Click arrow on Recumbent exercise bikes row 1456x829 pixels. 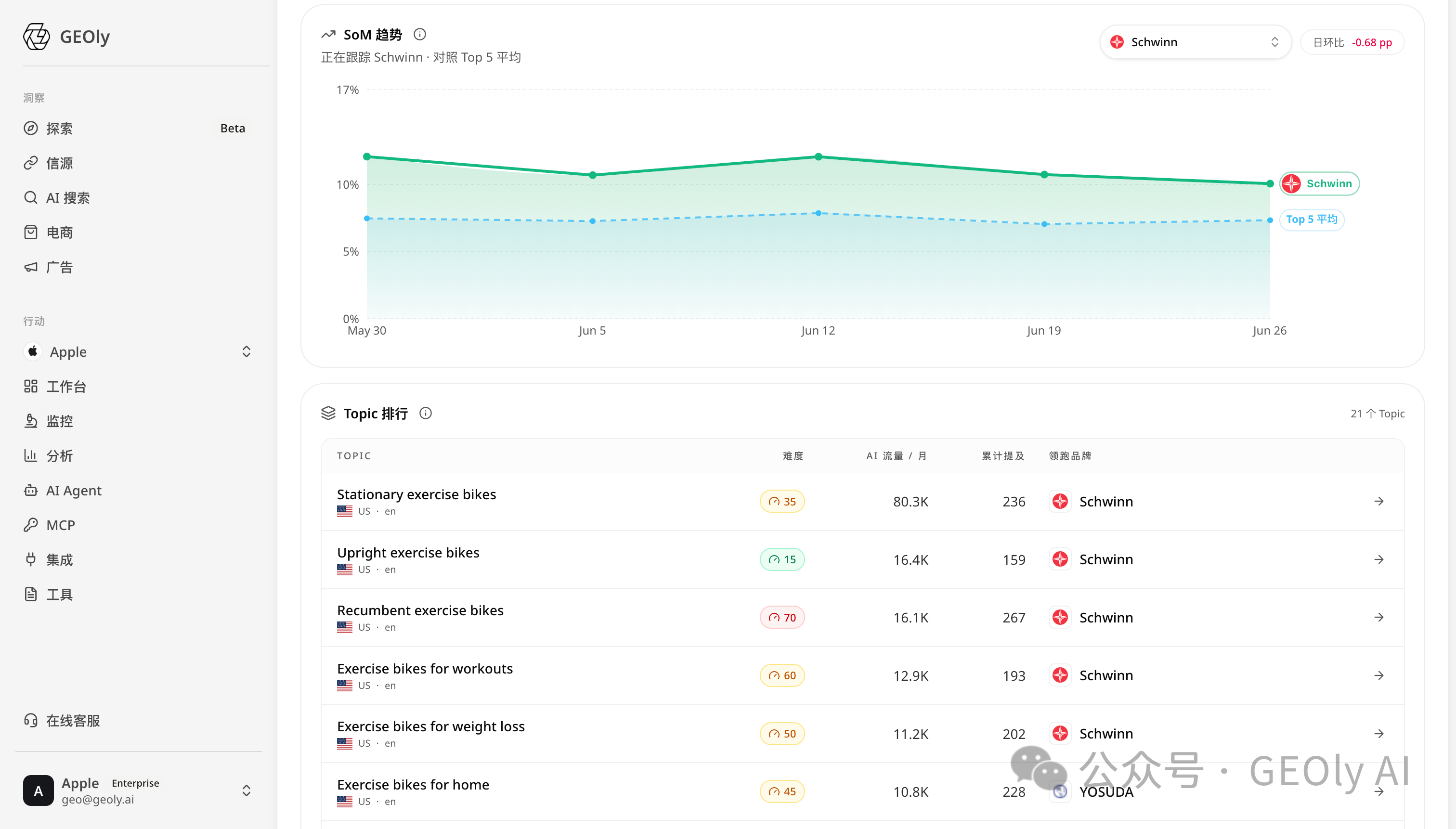click(x=1378, y=617)
